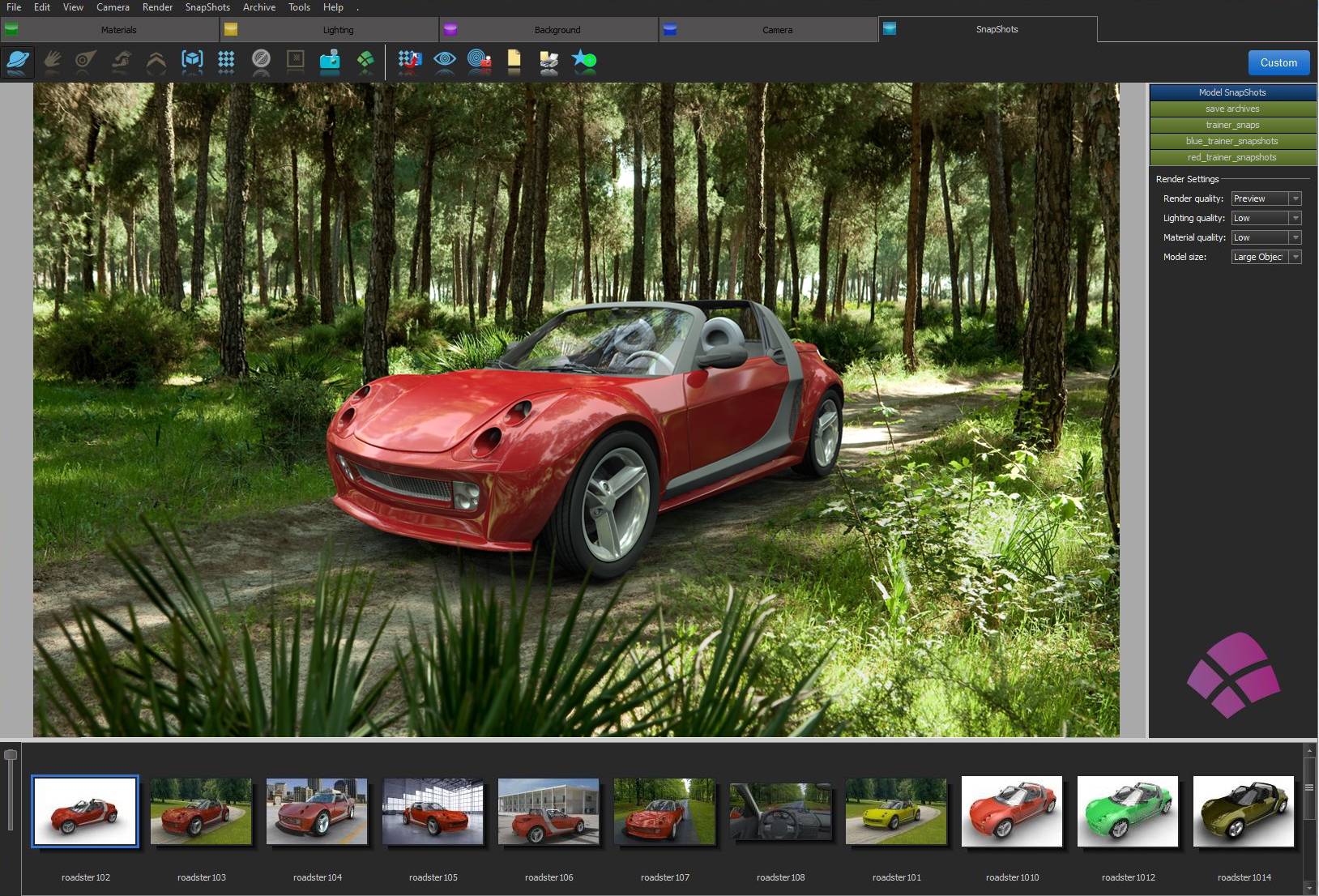Click the blue camera snapshot icon

330,61
